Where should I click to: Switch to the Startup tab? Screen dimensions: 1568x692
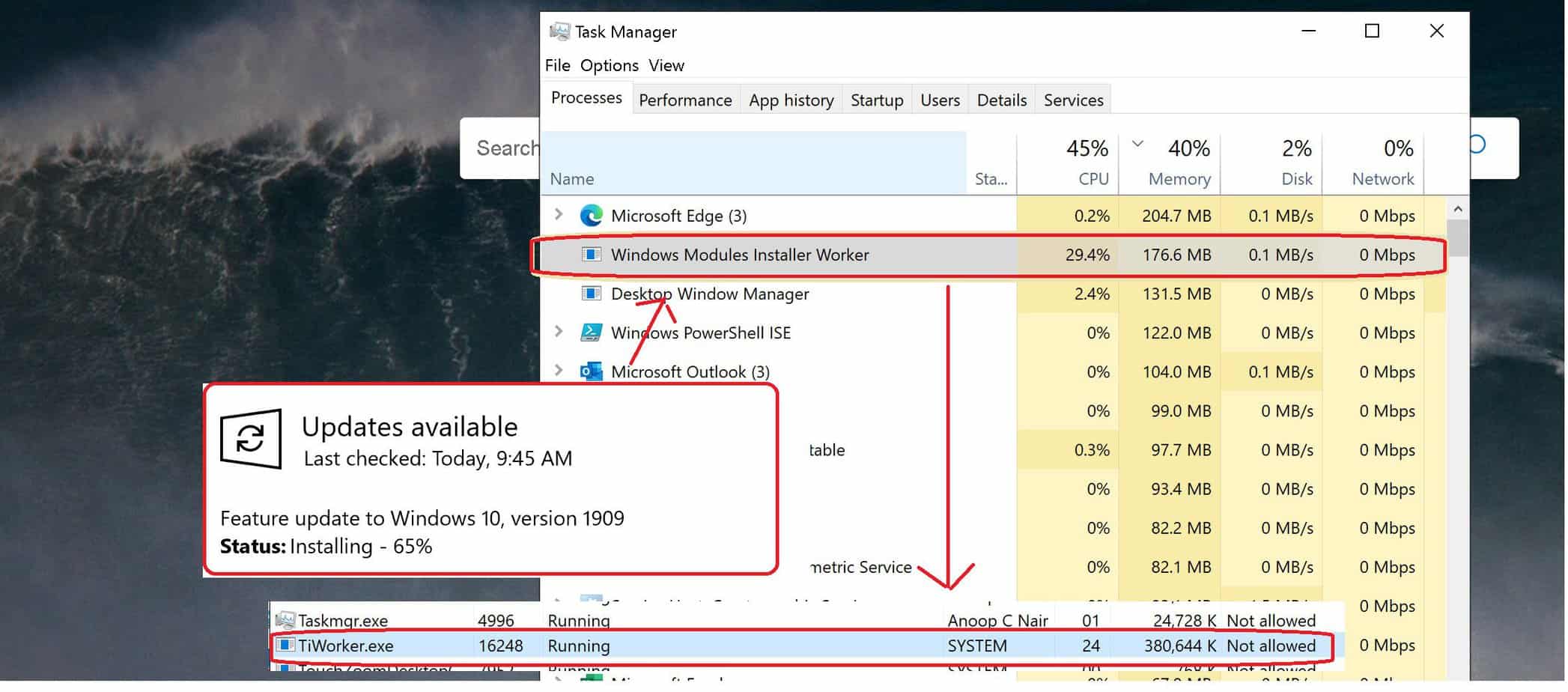tap(877, 100)
